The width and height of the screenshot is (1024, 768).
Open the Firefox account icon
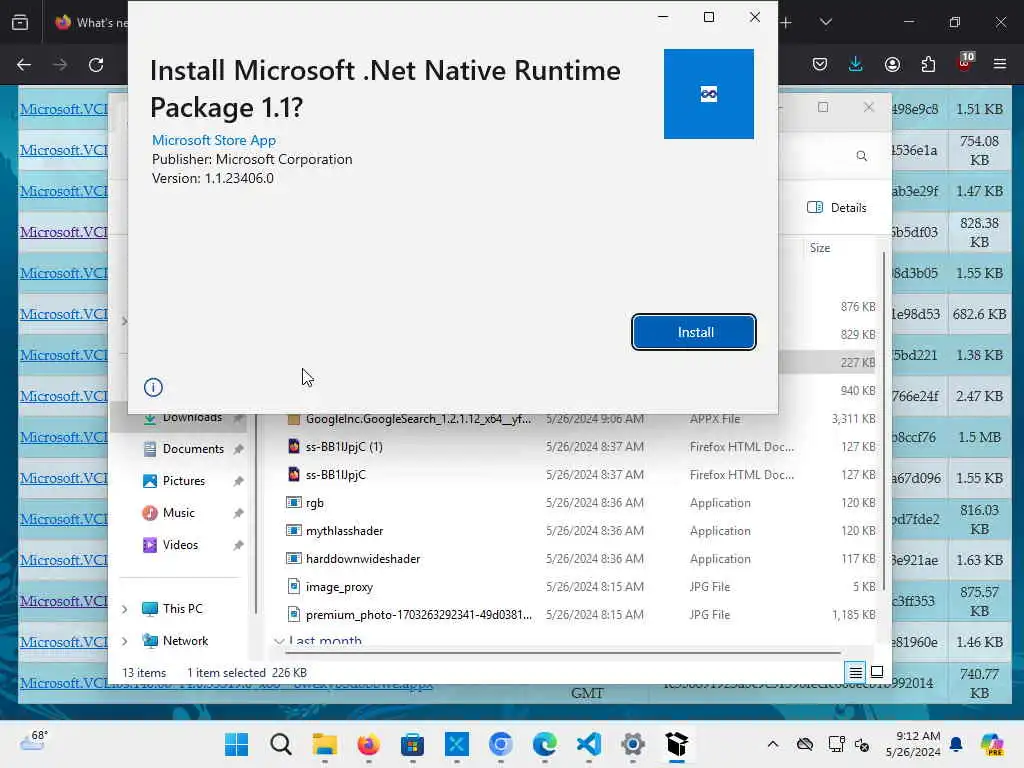[892, 64]
